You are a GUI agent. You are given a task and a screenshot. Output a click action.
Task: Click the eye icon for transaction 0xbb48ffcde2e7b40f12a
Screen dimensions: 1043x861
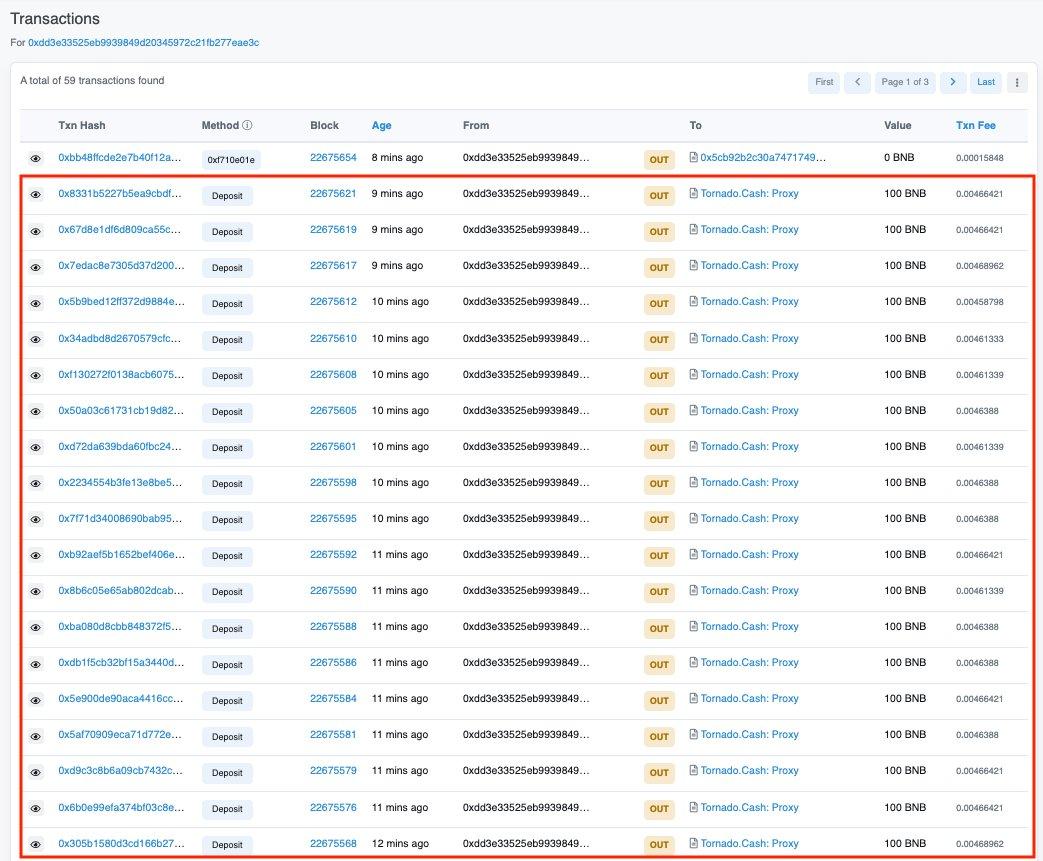click(36, 158)
